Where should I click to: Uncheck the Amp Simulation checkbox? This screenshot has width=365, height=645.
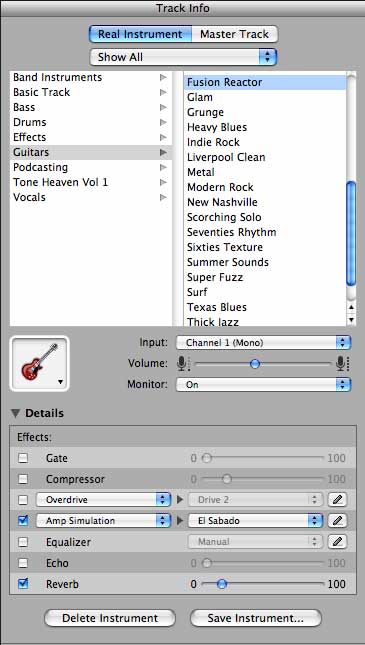coord(23,521)
